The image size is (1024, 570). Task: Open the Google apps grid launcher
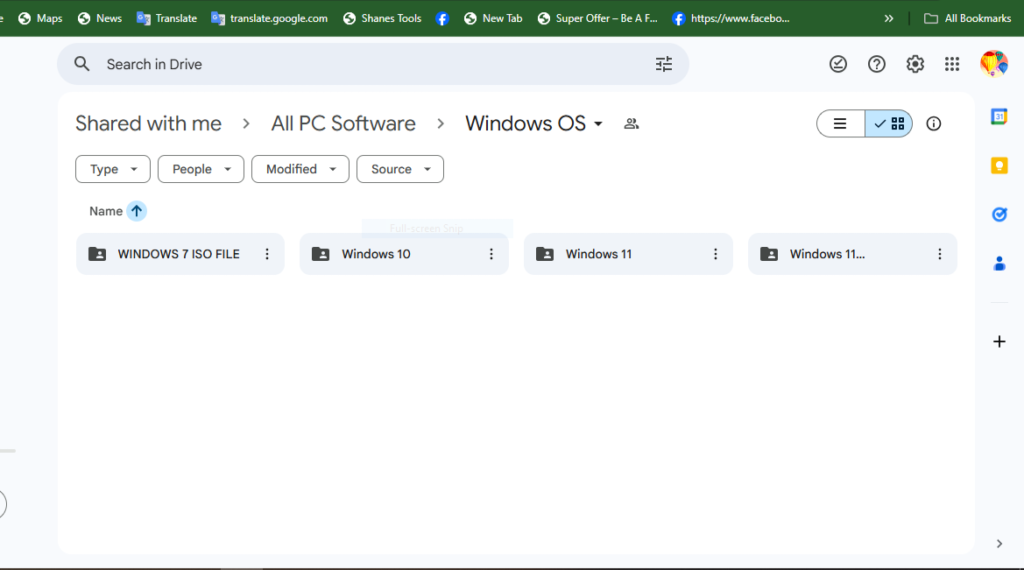pyautogui.click(x=952, y=64)
